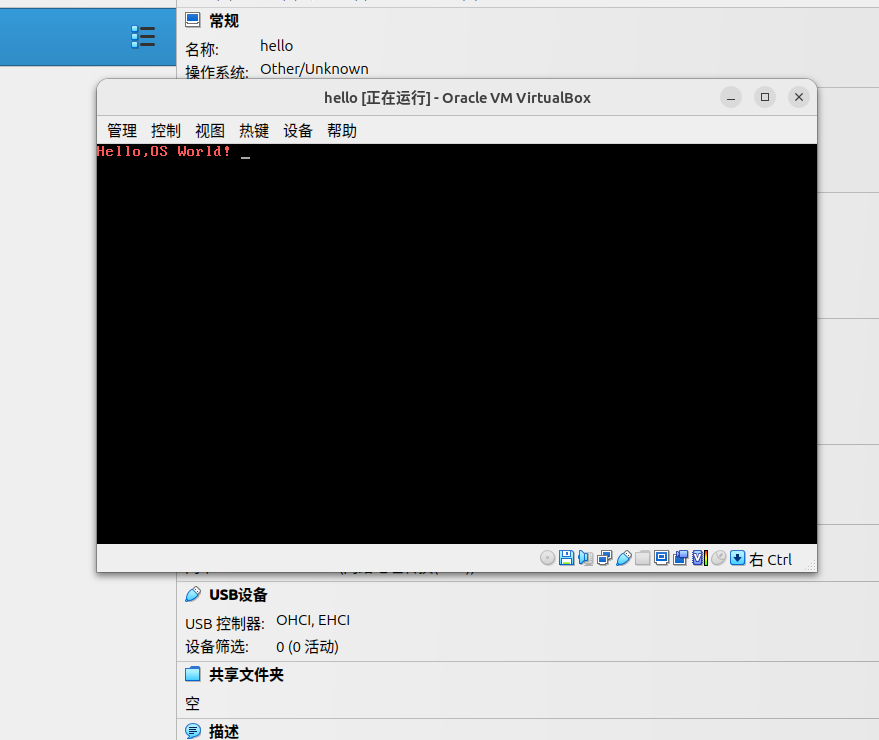Screen dimensions: 879x740
Task: Click the network adapter status icon
Action: coord(604,558)
